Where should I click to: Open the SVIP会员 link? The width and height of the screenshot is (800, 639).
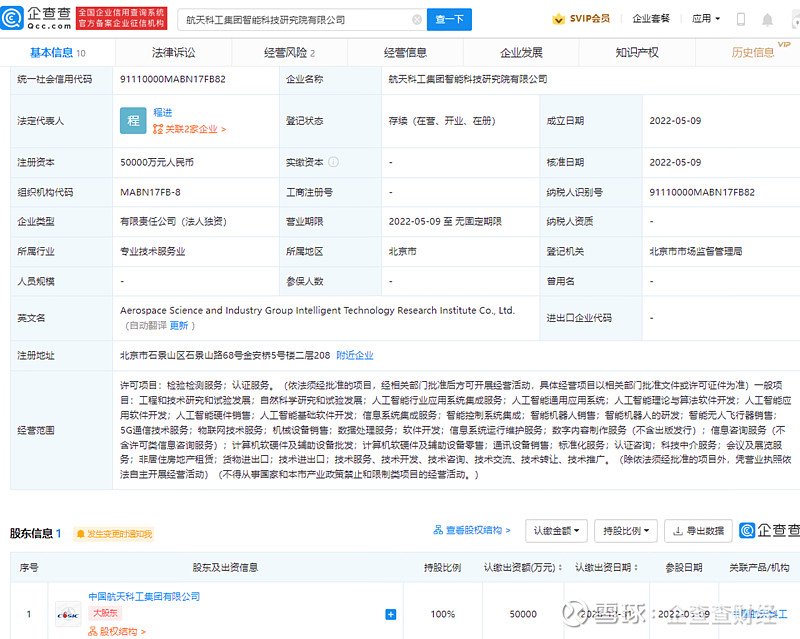point(589,19)
